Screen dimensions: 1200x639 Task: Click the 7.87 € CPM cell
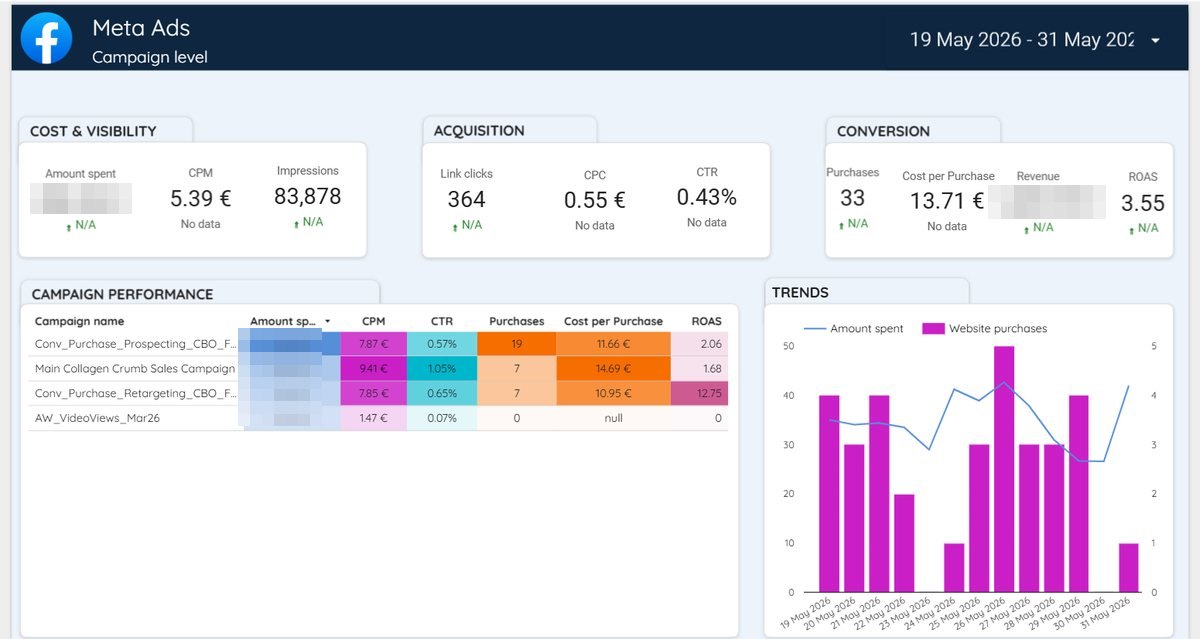coord(374,344)
